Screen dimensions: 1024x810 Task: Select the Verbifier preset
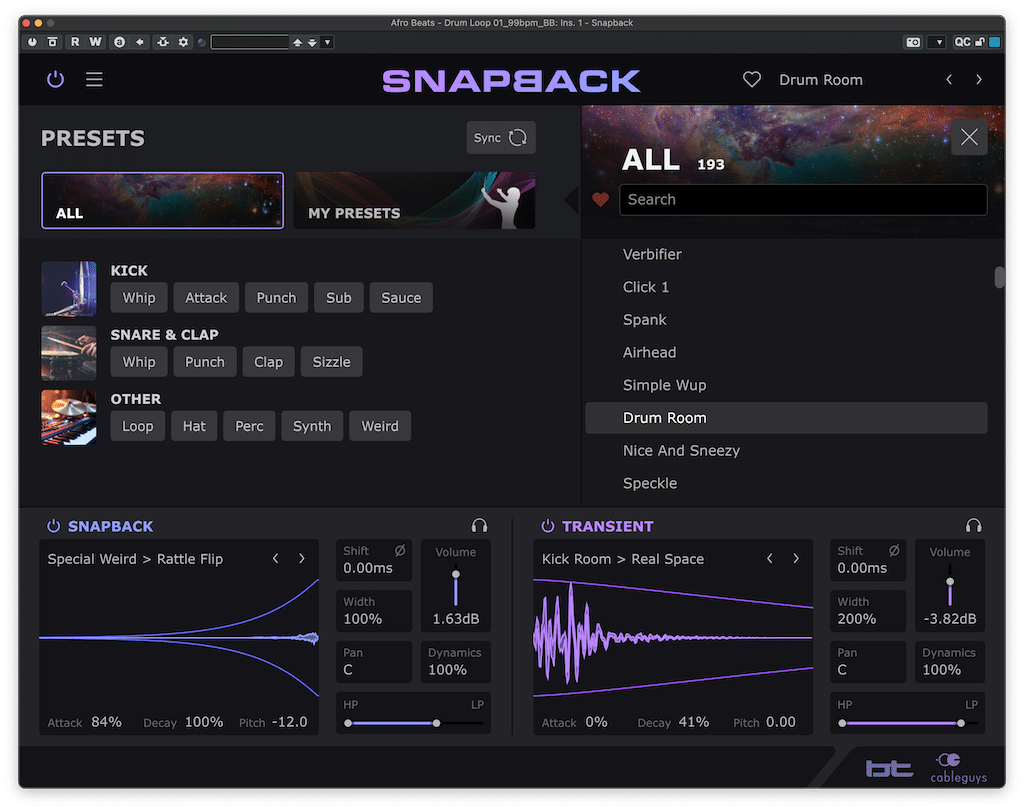click(x=786, y=255)
